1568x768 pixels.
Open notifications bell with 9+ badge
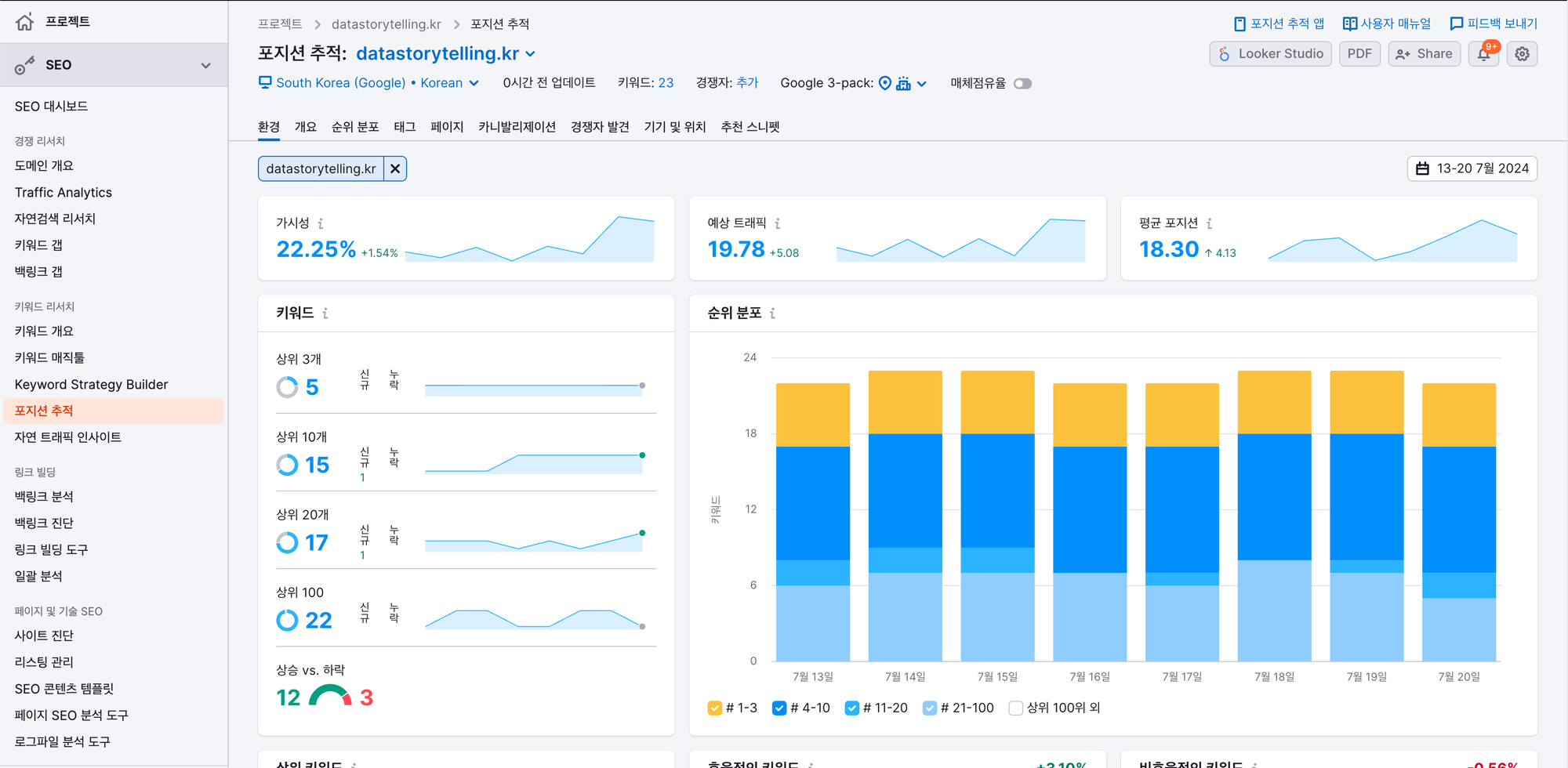click(1484, 54)
